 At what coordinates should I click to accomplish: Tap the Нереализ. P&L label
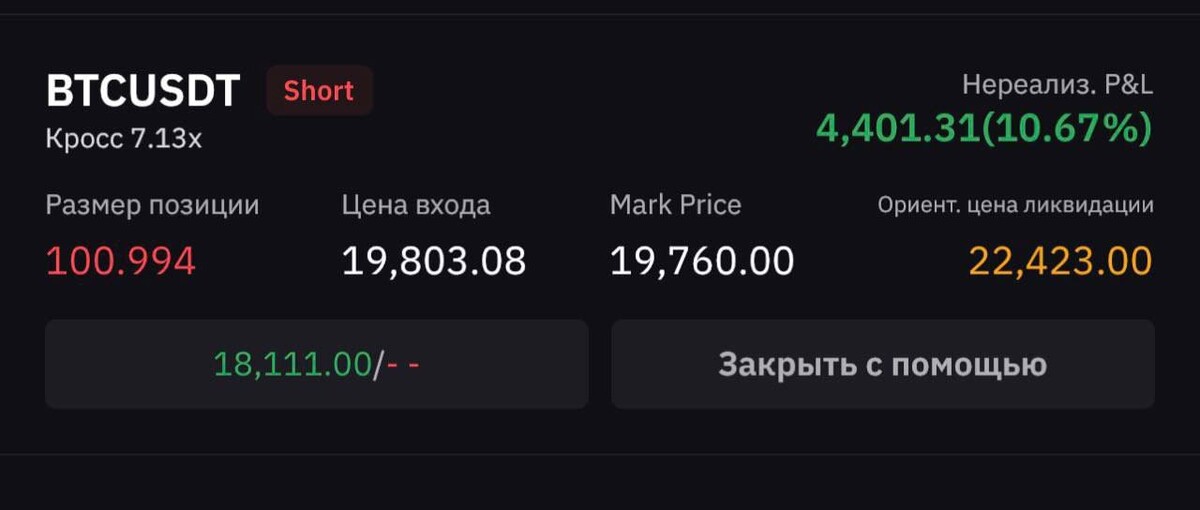coord(1057,85)
